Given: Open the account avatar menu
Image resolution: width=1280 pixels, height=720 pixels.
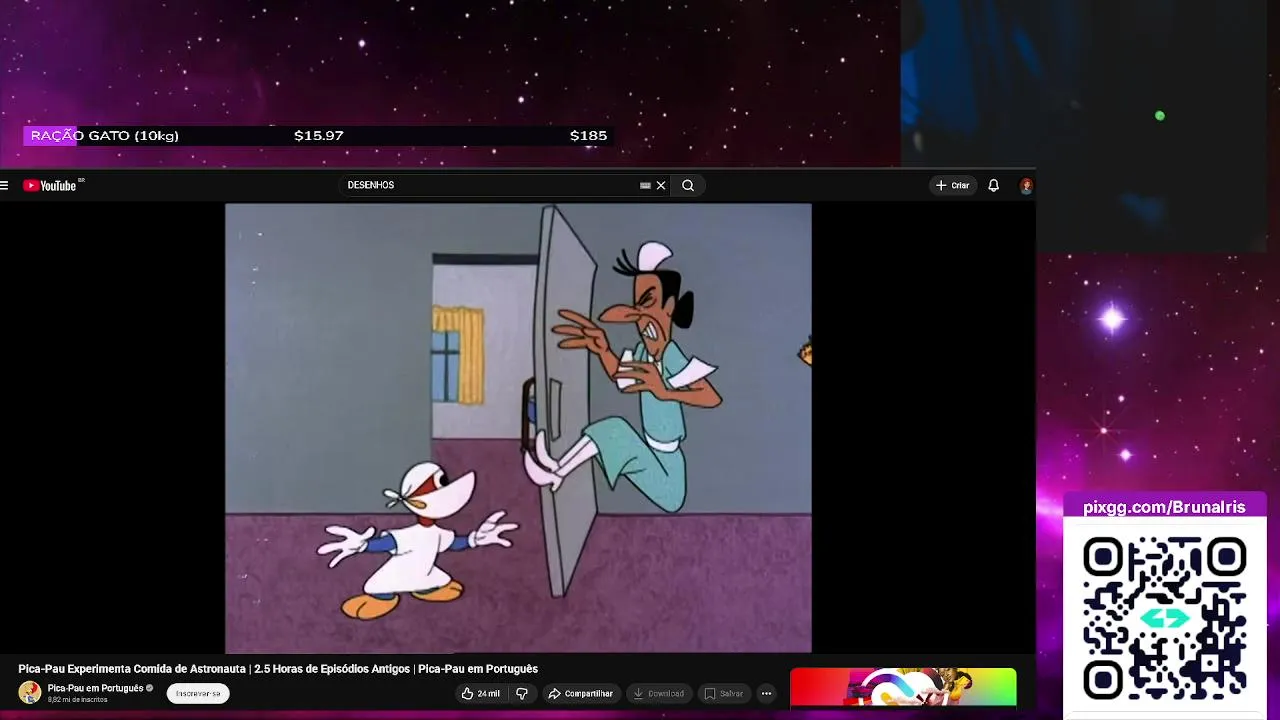Looking at the screenshot, I should click(1026, 185).
